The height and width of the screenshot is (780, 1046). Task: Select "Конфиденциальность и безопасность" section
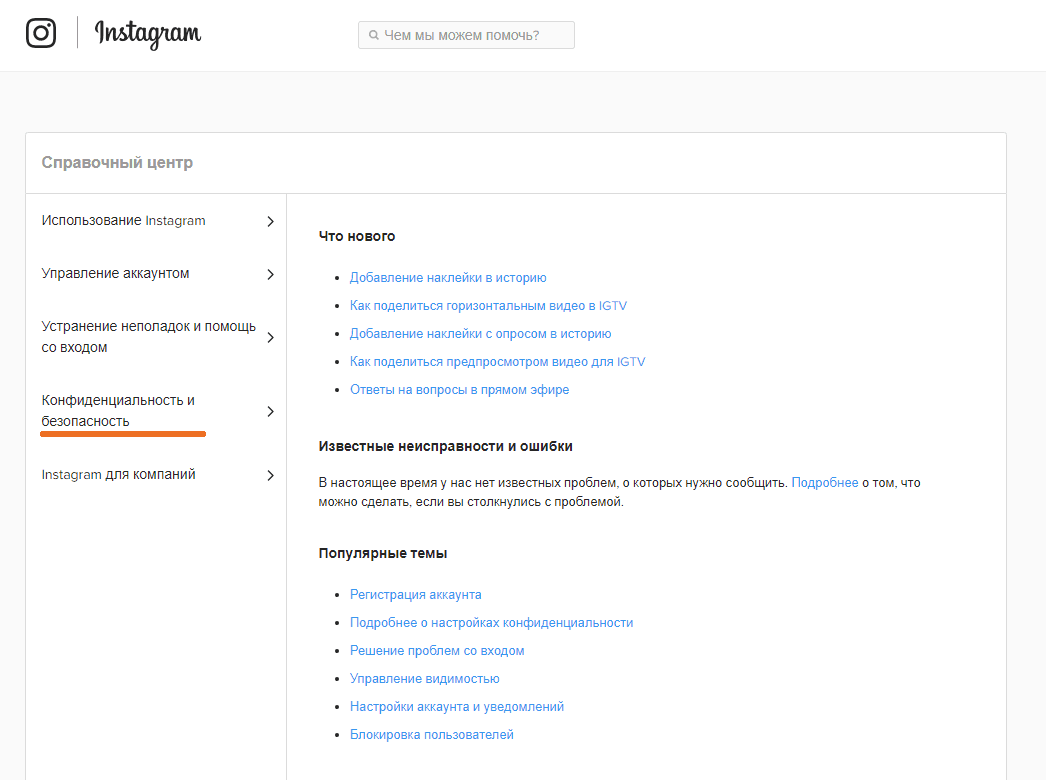118,410
